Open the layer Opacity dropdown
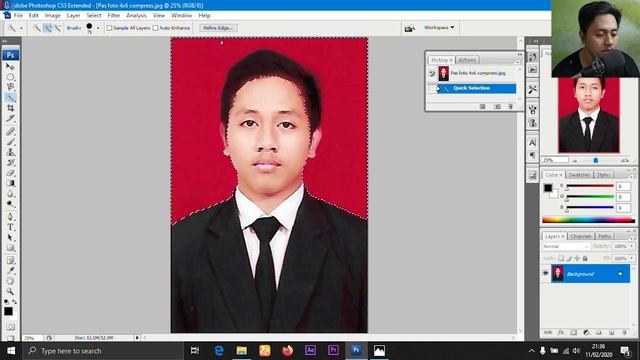 point(632,246)
